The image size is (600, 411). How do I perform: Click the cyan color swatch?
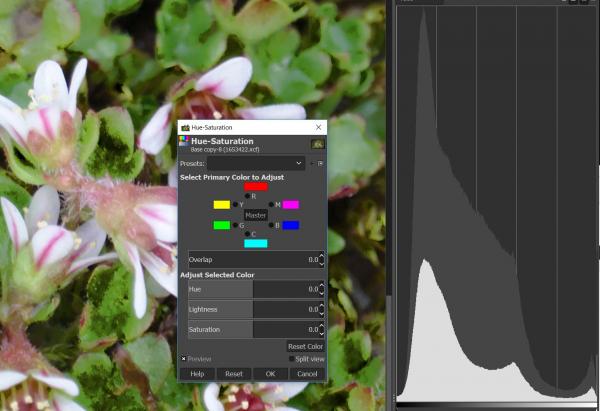click(256, 243)
